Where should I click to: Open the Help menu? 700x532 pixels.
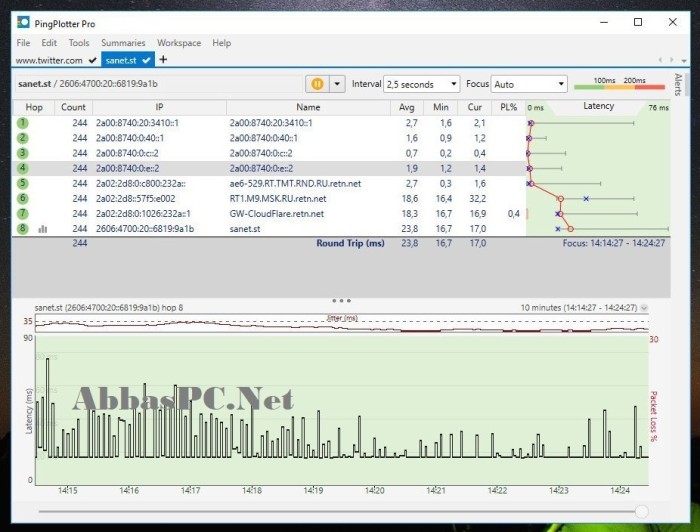[221, 43]
